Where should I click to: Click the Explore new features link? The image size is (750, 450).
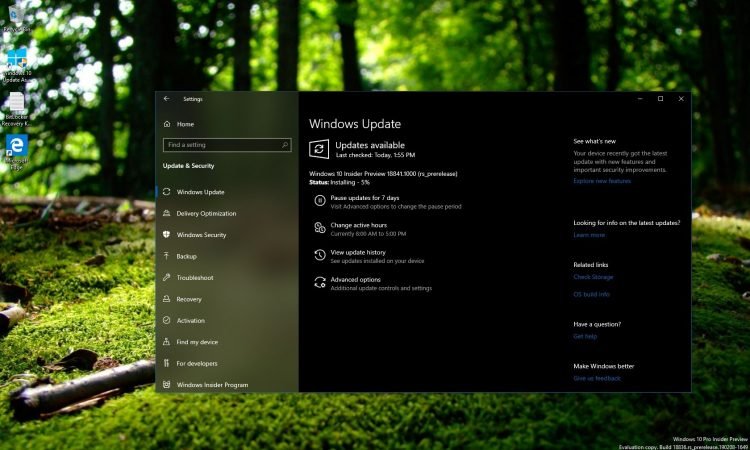click(602, 181)
